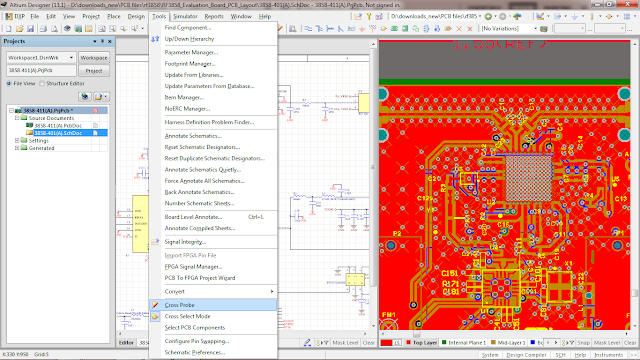The height and width of the screenshot is (360, 640).
Task: Switch to the Internal Plane 1 layer tab
Action: coord(463,343)
